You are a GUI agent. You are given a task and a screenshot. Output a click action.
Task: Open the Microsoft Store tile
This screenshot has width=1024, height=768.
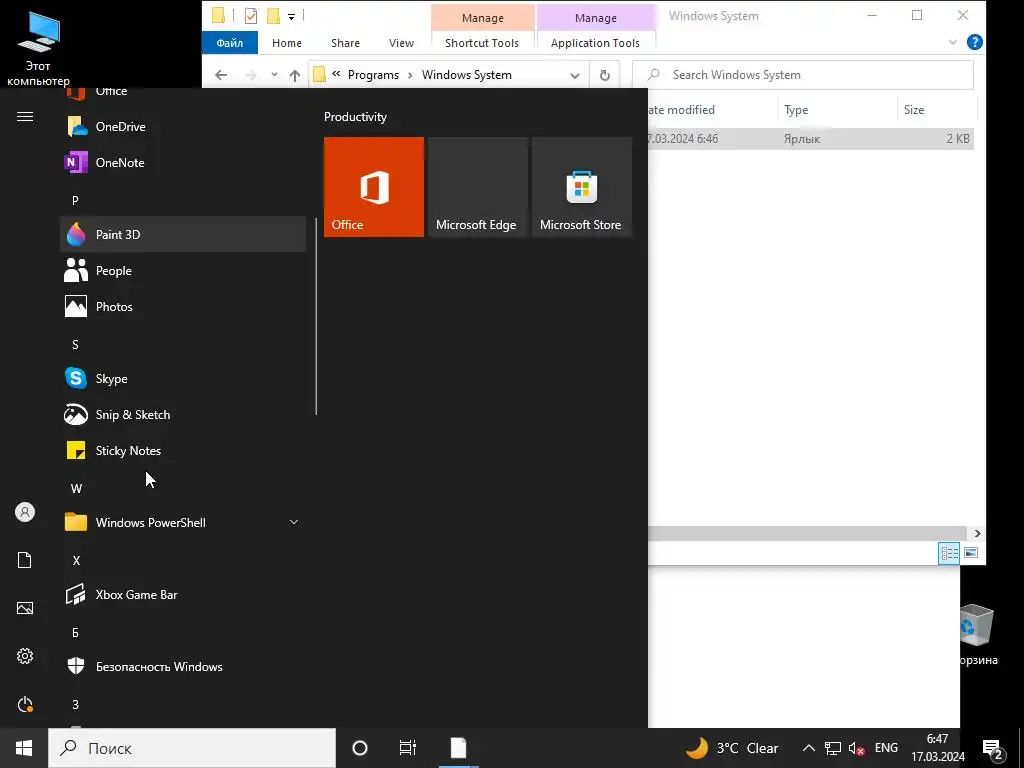pyautogui.click(x=582, y=187)
